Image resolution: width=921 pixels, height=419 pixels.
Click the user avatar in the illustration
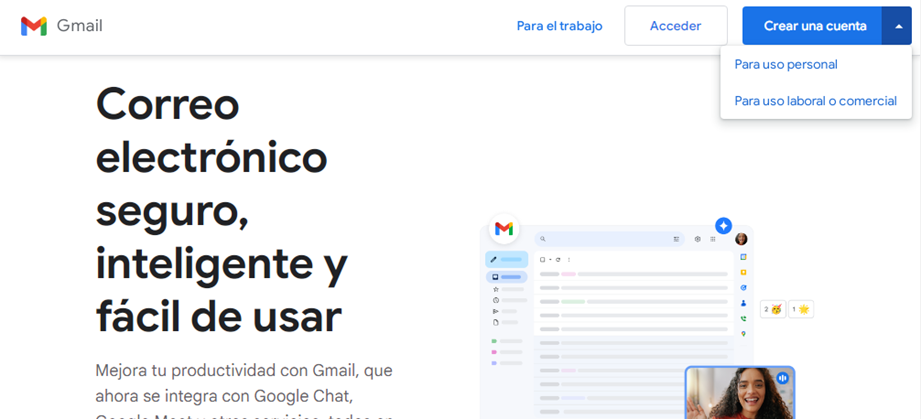pos(741,239)
